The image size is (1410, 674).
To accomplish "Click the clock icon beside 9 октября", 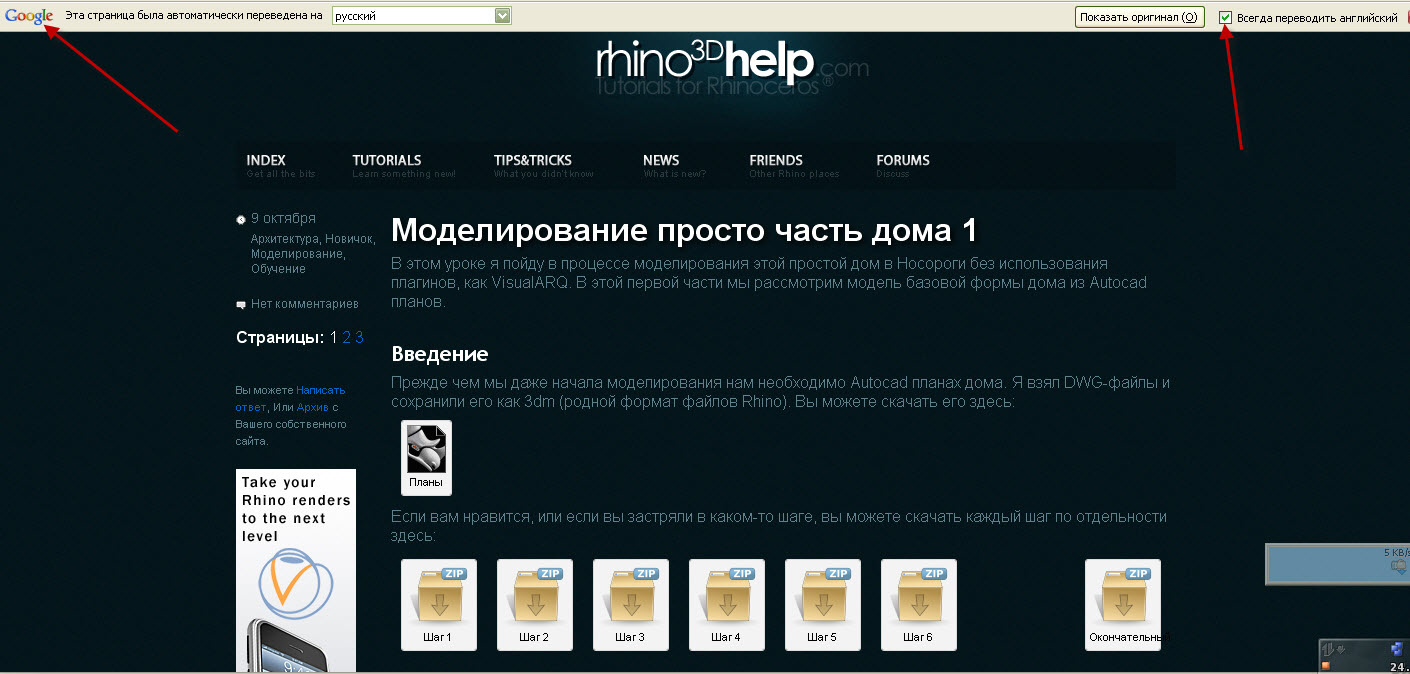I will (241, 219).
